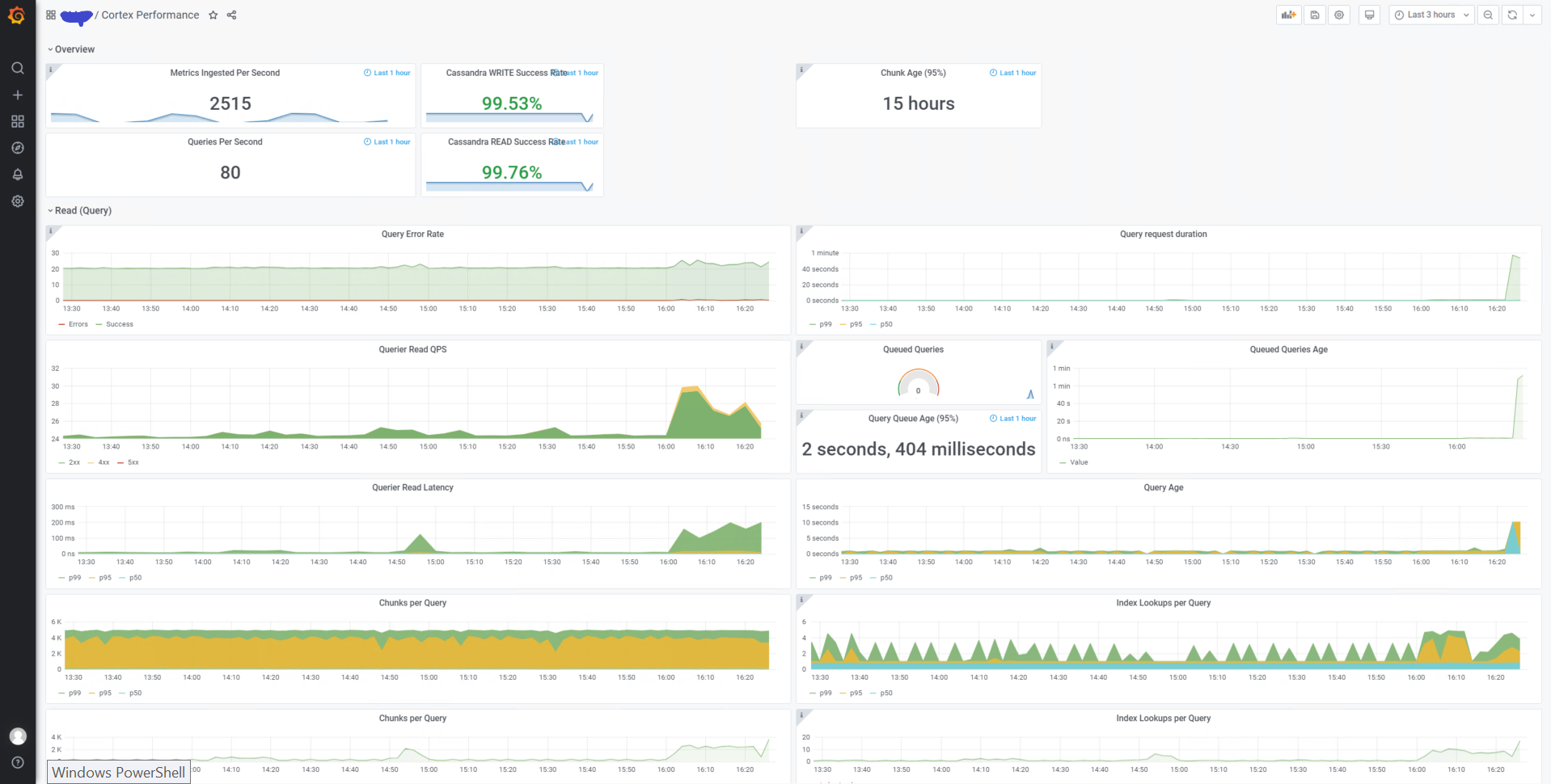1551x784 pixels.
Task: Enable TV kiosk mode with the monitor icon
Action: (x=1369, y=15)
